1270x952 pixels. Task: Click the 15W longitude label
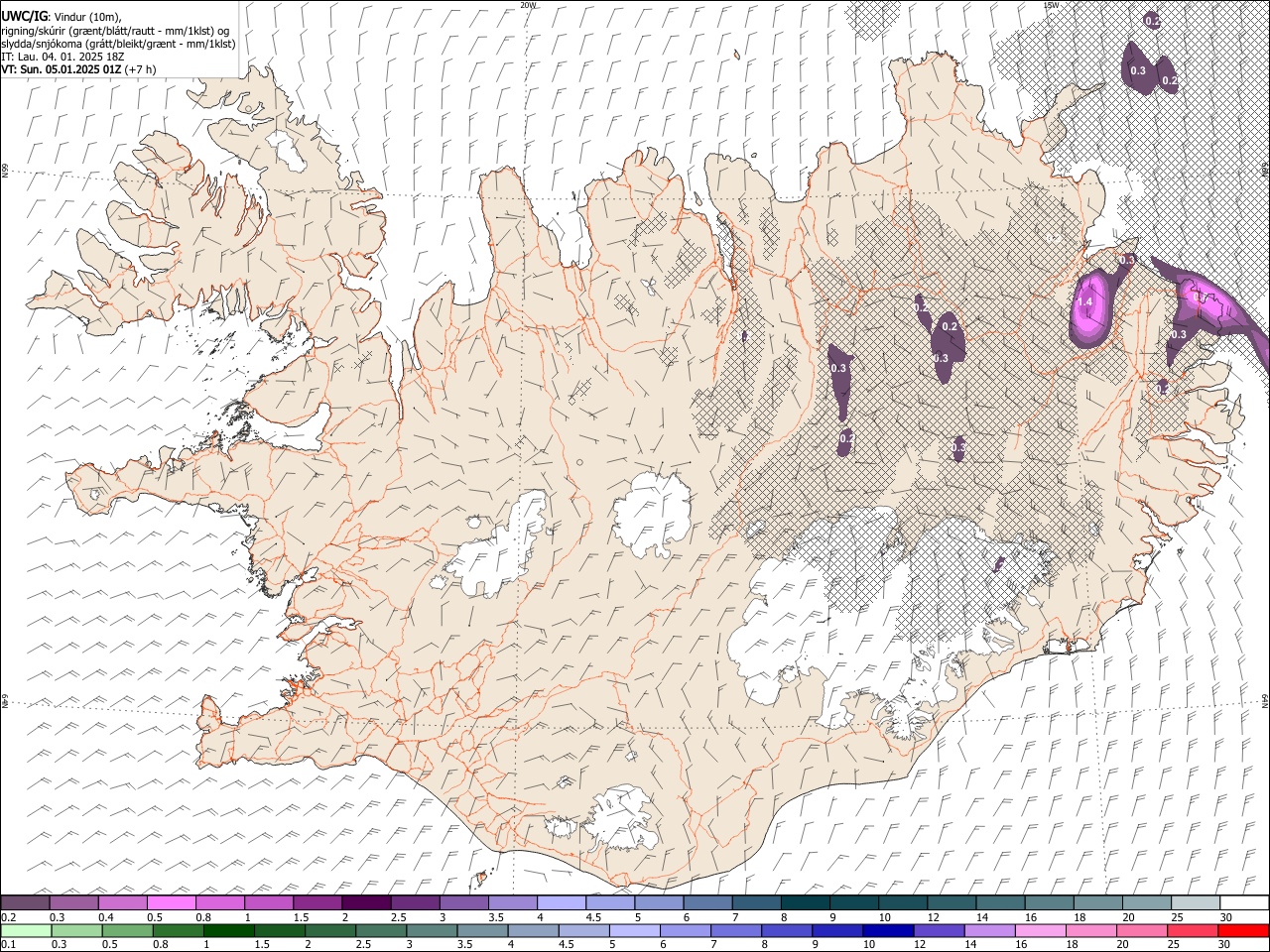click(1052, 5)
